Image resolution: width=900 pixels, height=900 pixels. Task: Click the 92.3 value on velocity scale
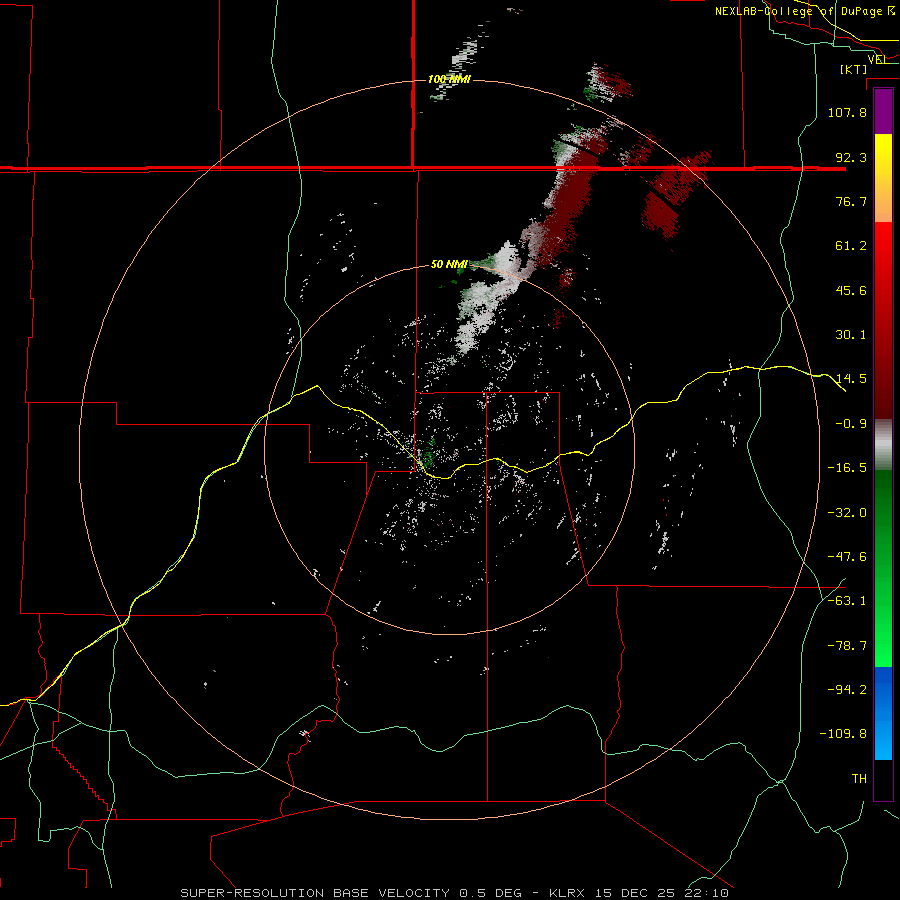851,157
